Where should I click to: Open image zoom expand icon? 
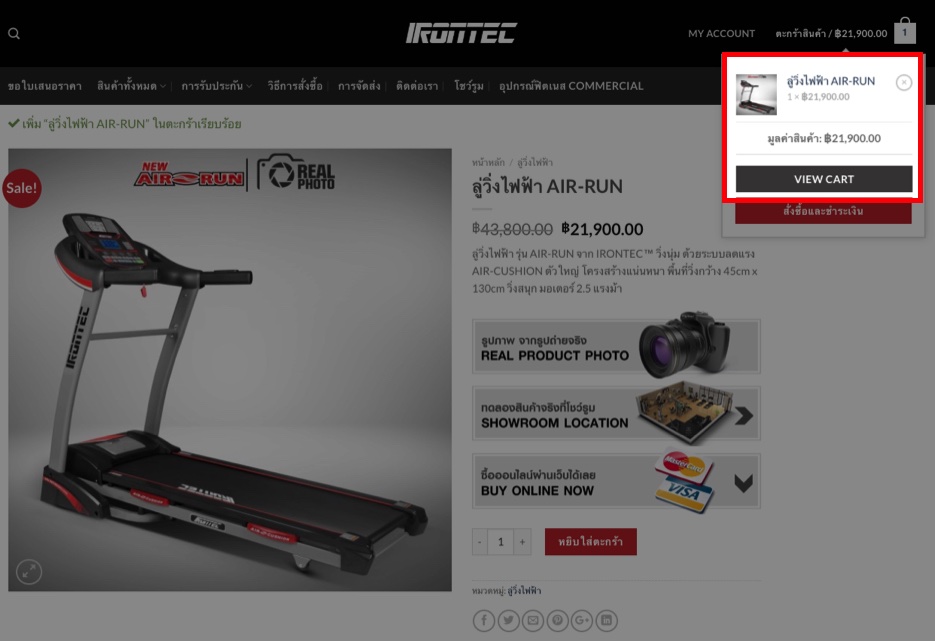pos(29,572)
